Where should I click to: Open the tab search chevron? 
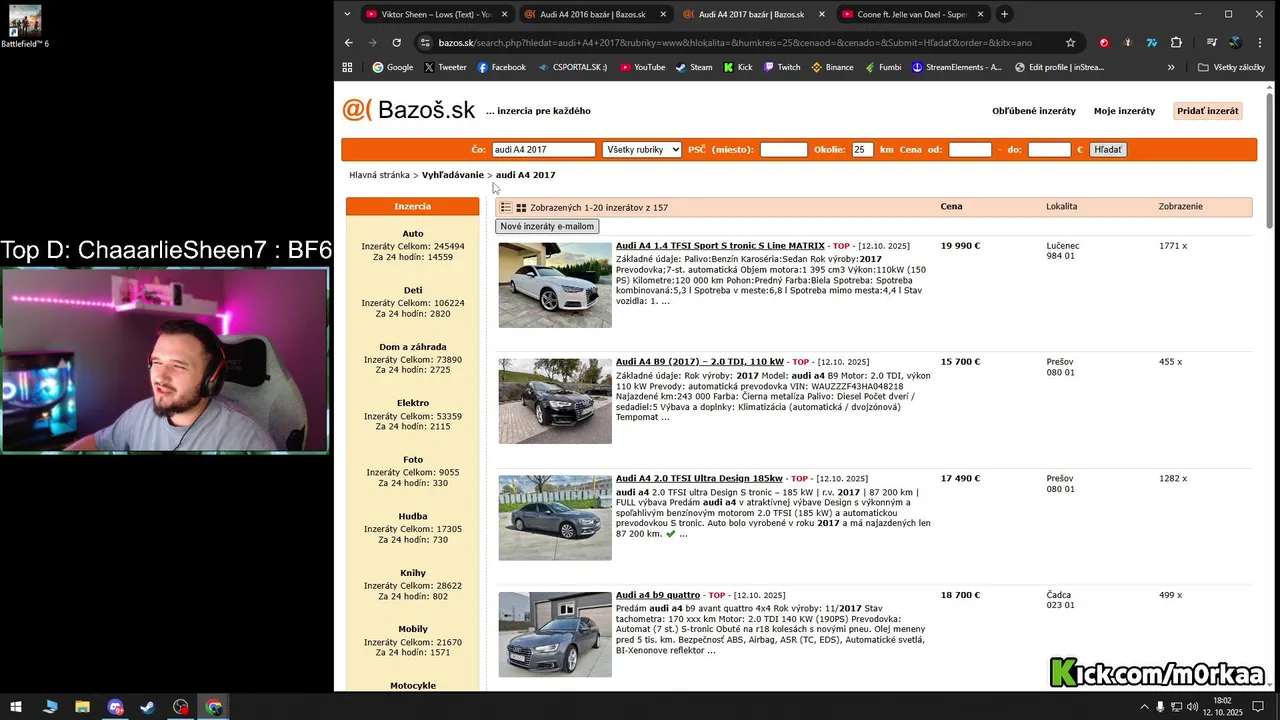pyautogui.click(x=347, y=14)
